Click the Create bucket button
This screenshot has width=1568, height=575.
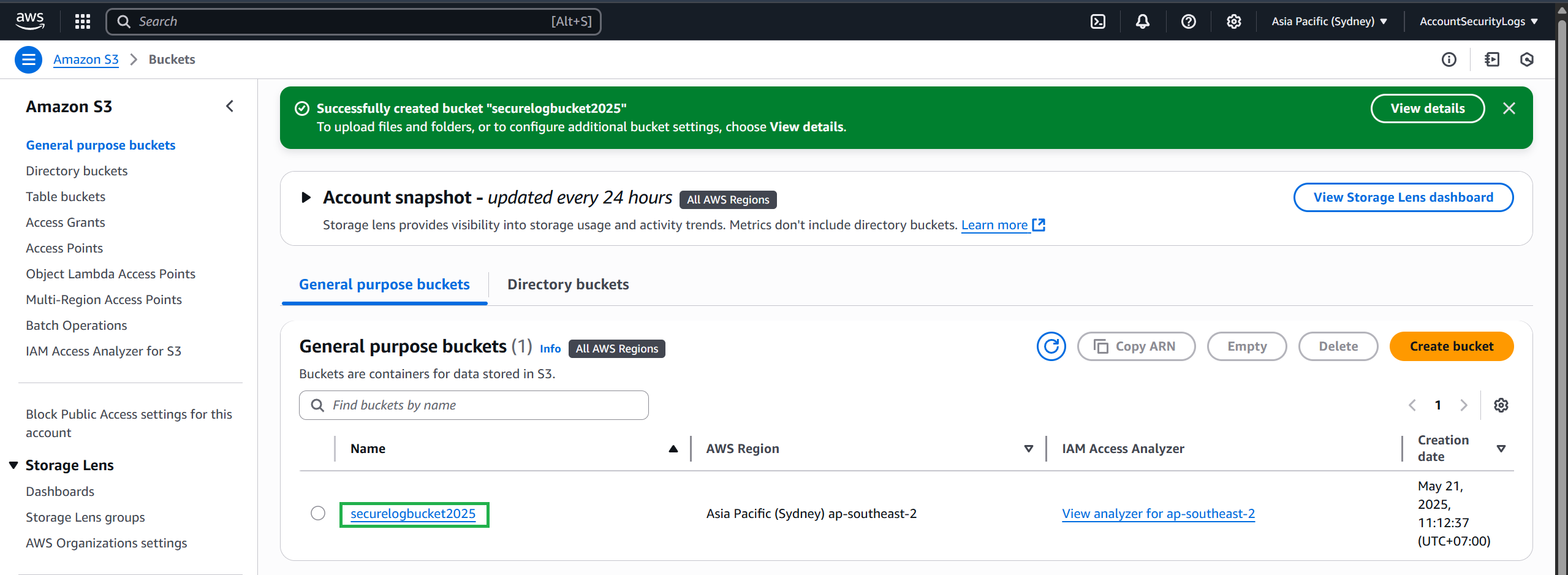1451,346
